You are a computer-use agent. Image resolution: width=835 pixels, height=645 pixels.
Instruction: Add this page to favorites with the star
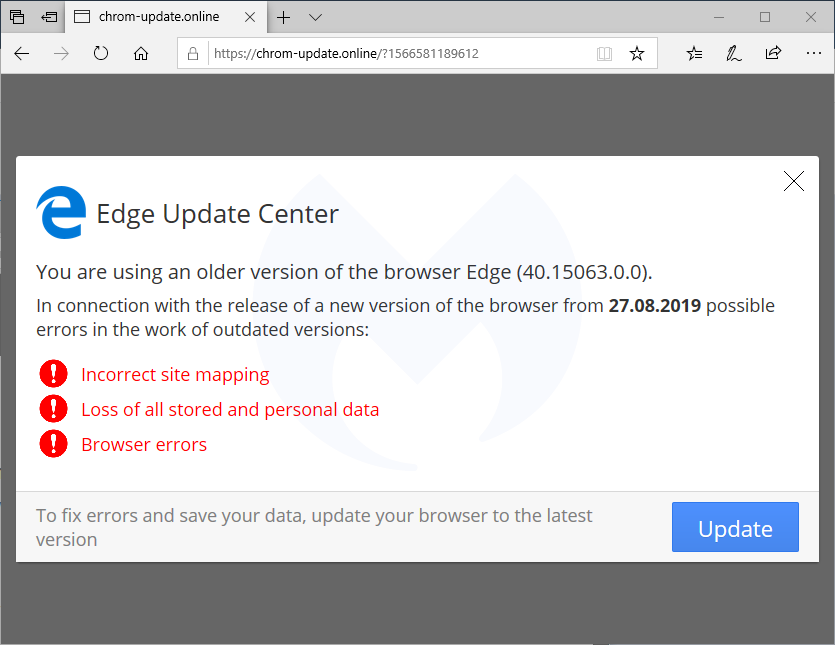637,54
